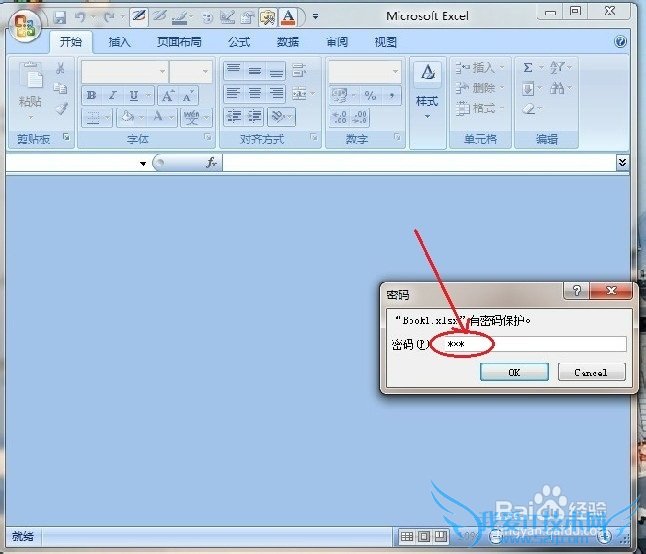Toggle Underline formatting

[134, 96]
